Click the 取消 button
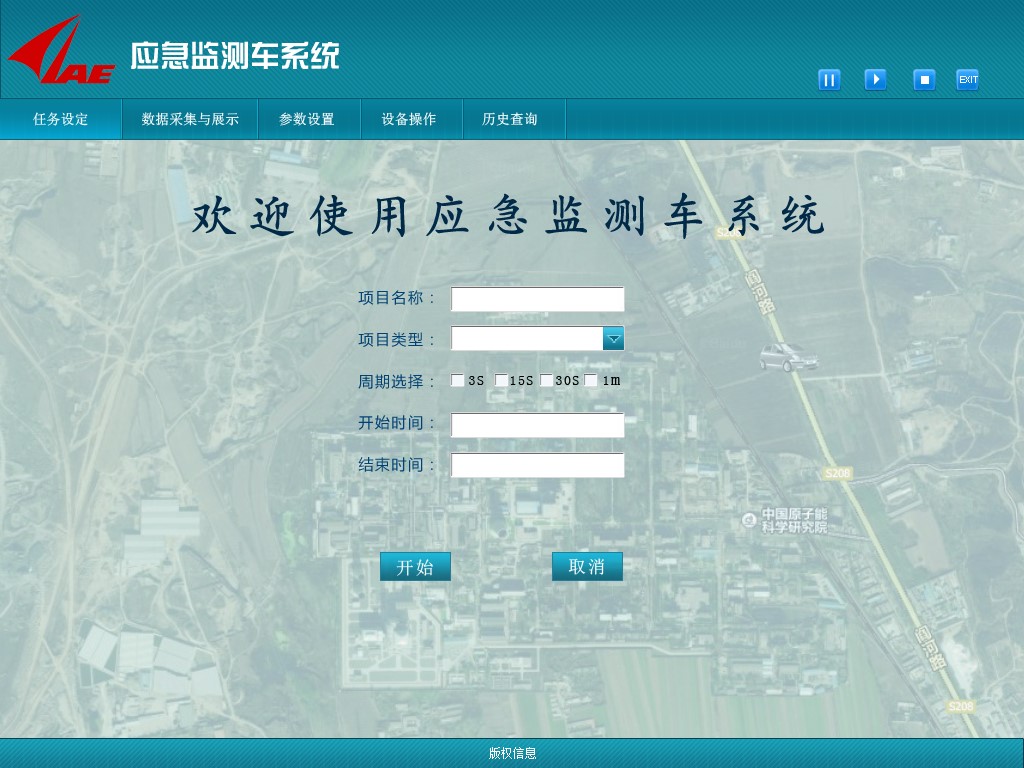Screen dimensions: 1024x768 [587, 567]
